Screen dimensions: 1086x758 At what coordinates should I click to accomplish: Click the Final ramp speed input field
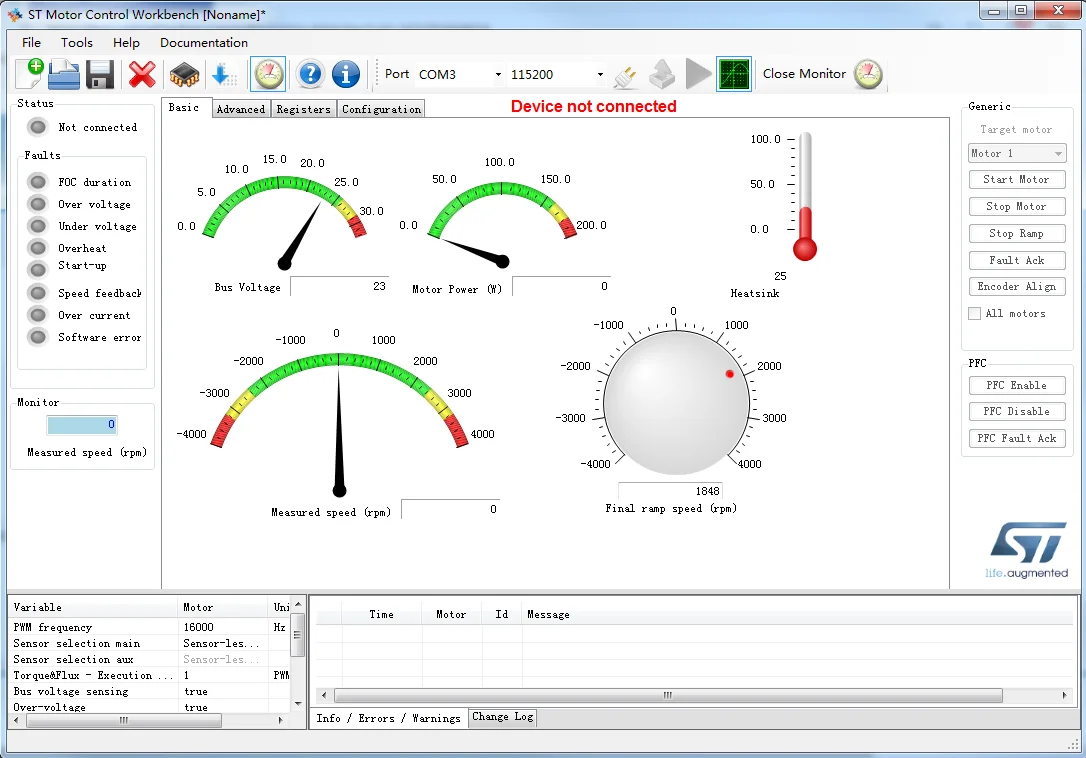pos(670,491)
